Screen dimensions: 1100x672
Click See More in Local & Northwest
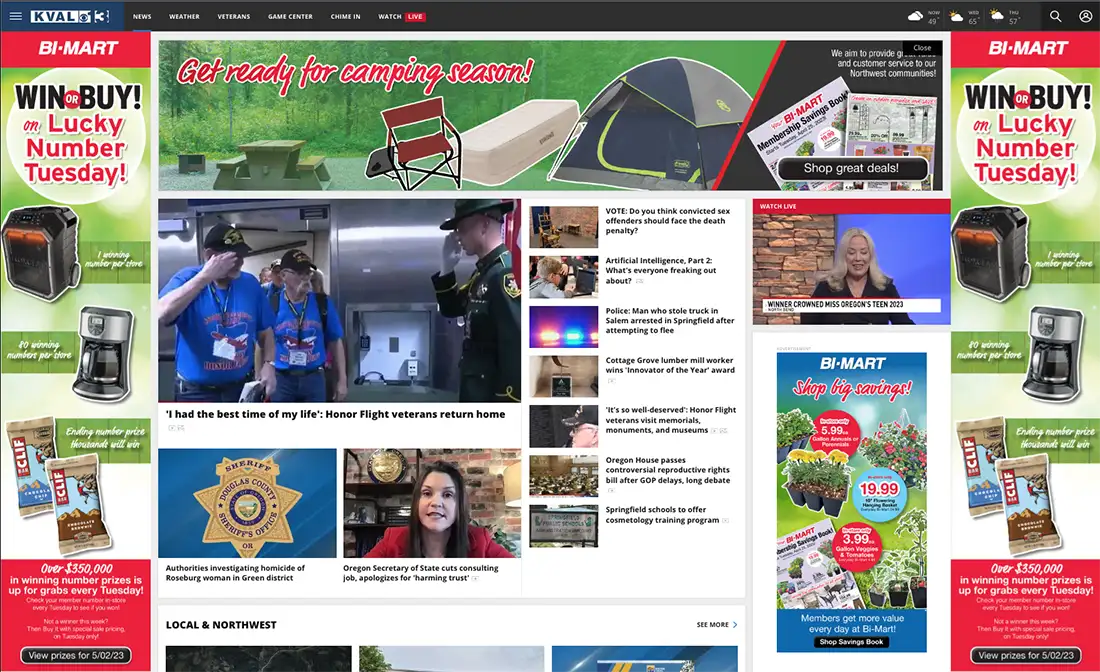pos(713,624)
